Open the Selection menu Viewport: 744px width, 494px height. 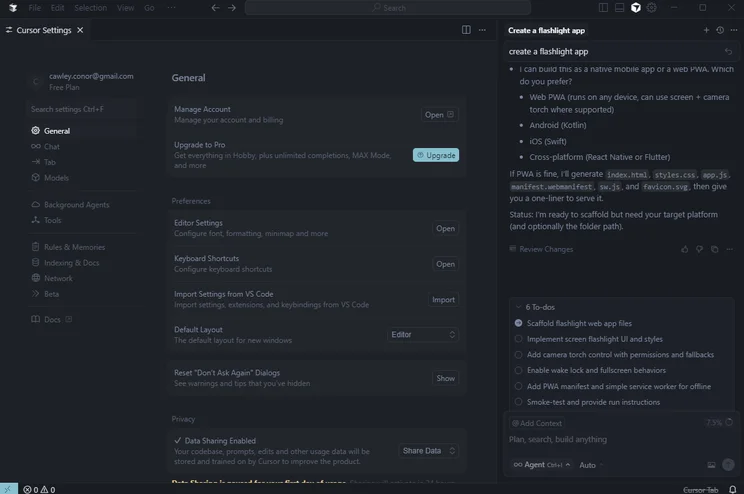point(91,8)
